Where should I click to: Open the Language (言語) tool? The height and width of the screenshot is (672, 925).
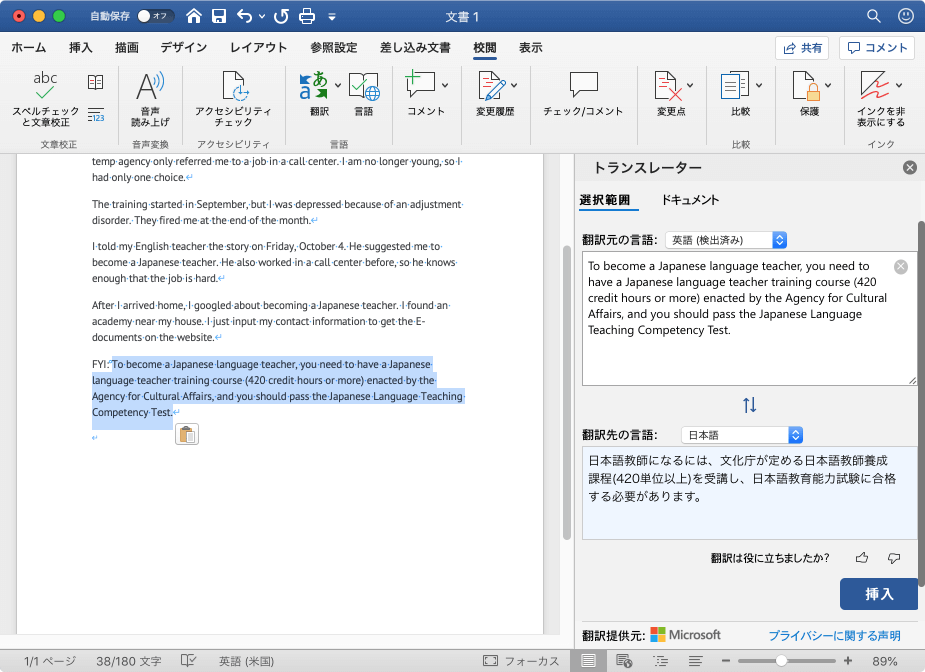(364, 93)
